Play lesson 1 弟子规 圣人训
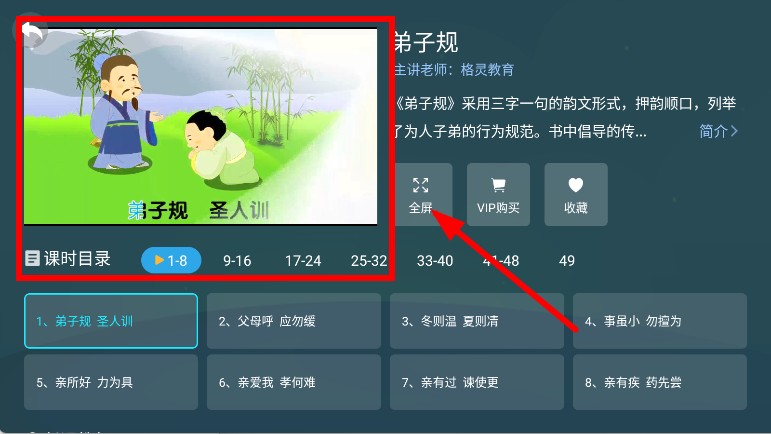This screenshot has width=771, height=434. pyautogui.click(x=111, y=321)
